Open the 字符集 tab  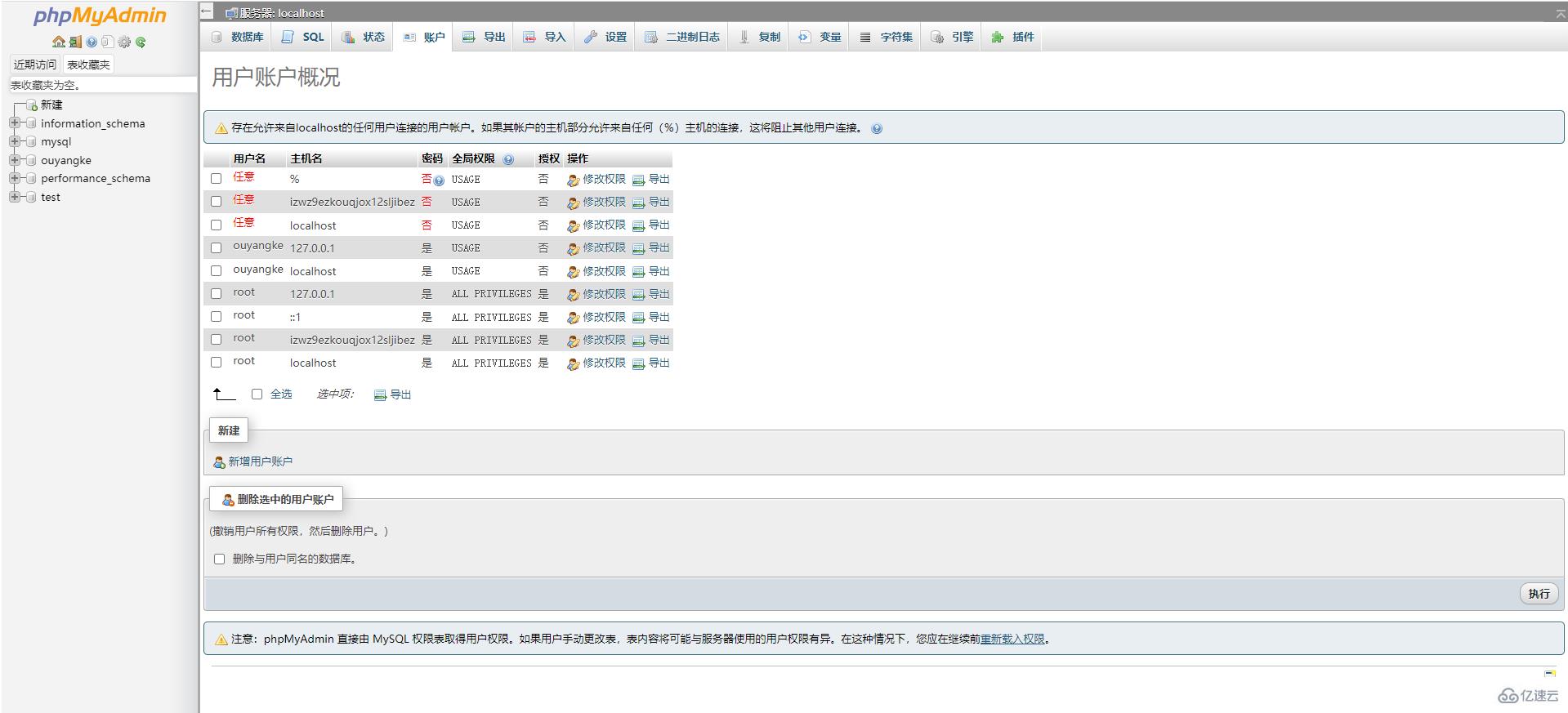887,37
